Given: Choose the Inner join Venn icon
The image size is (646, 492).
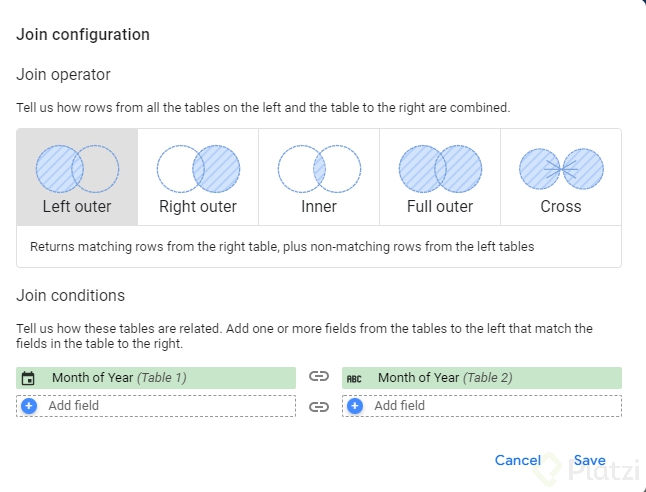Looking at the screenshot, I should coord(319,169).
